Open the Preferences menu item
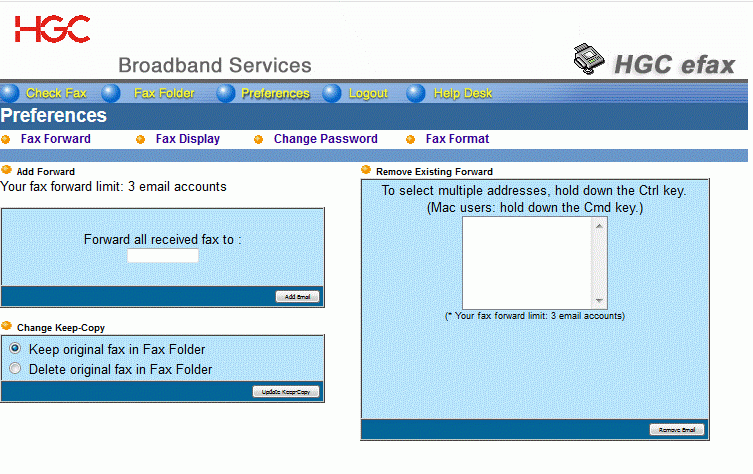The width and height of the screenshot is (753, 474). (276, 93)
